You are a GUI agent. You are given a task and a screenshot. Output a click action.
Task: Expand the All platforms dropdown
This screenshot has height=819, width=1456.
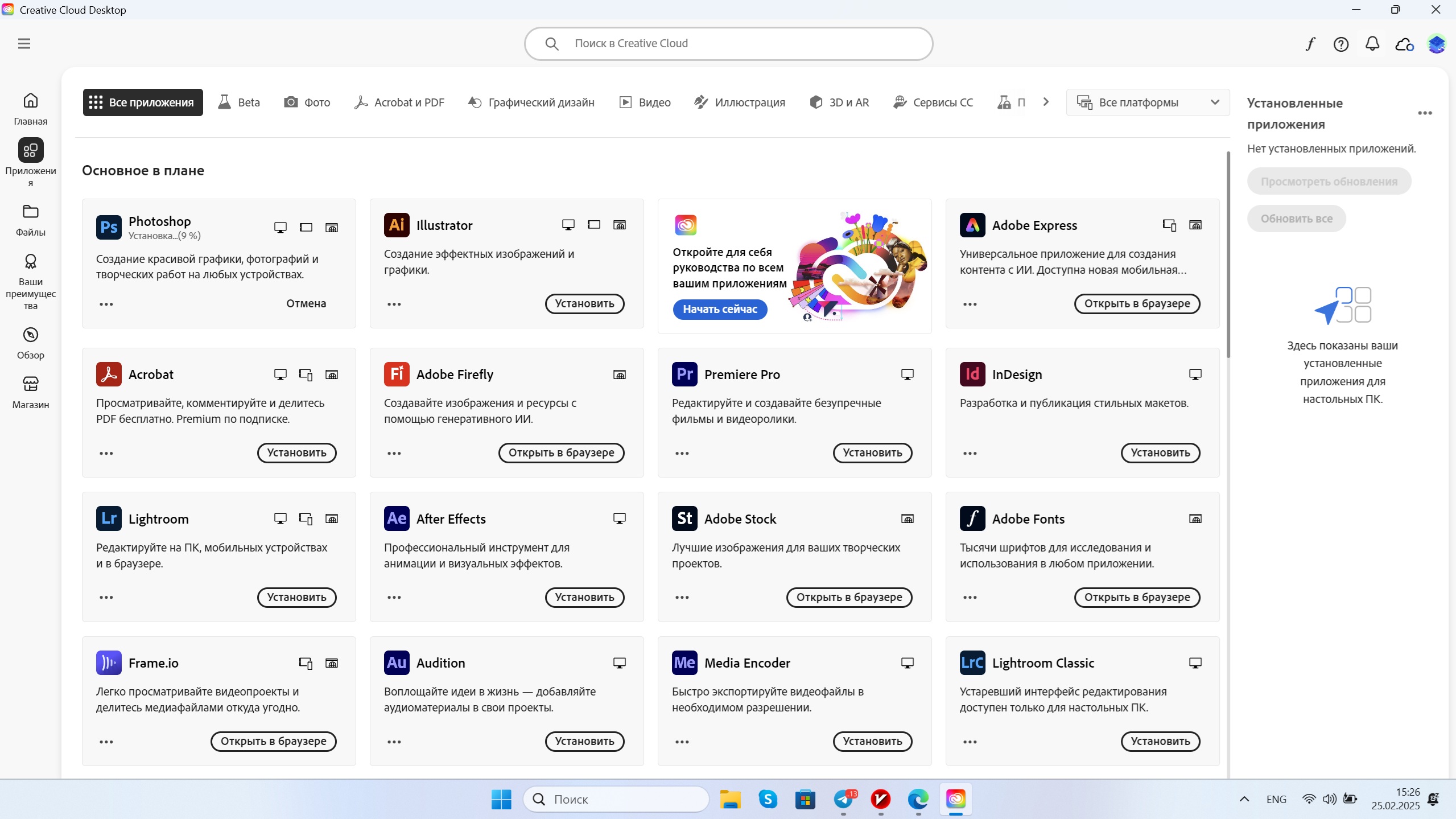point(1148,102)
